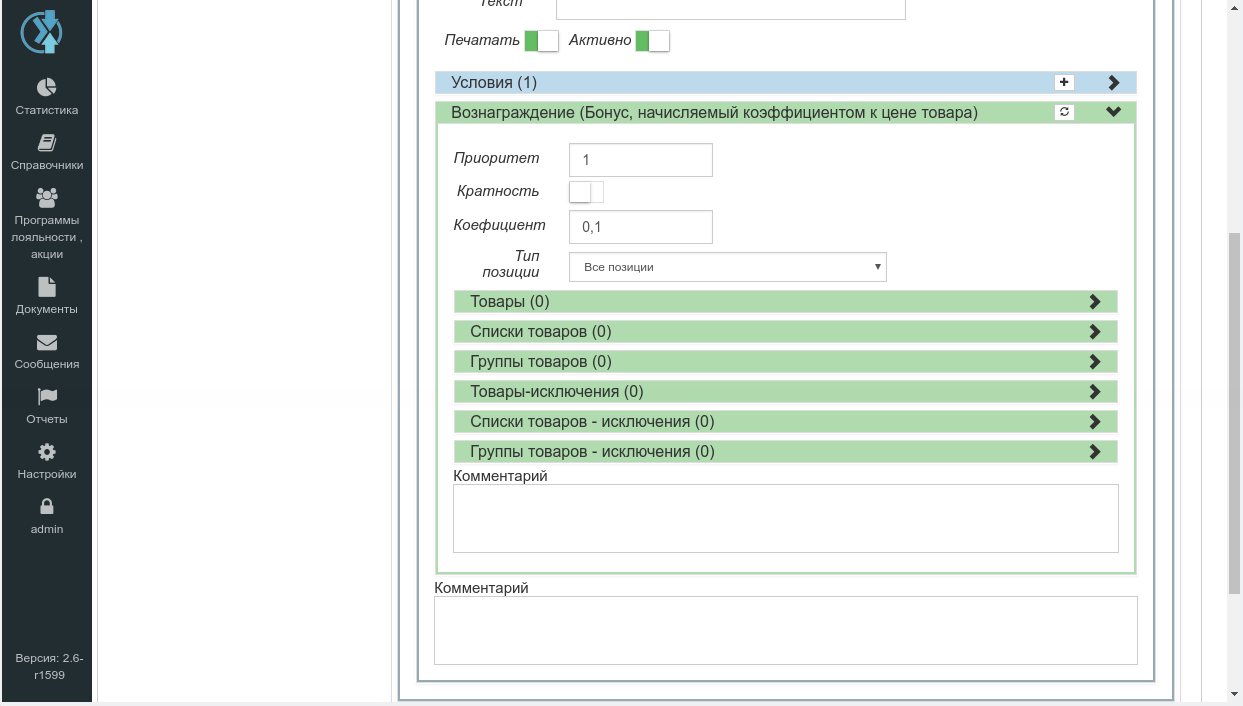Image resolution: width=1243 pixels, height=706 pixels.
Task: Expand Товары-исключения (0) section
Action: coord(786,392)
